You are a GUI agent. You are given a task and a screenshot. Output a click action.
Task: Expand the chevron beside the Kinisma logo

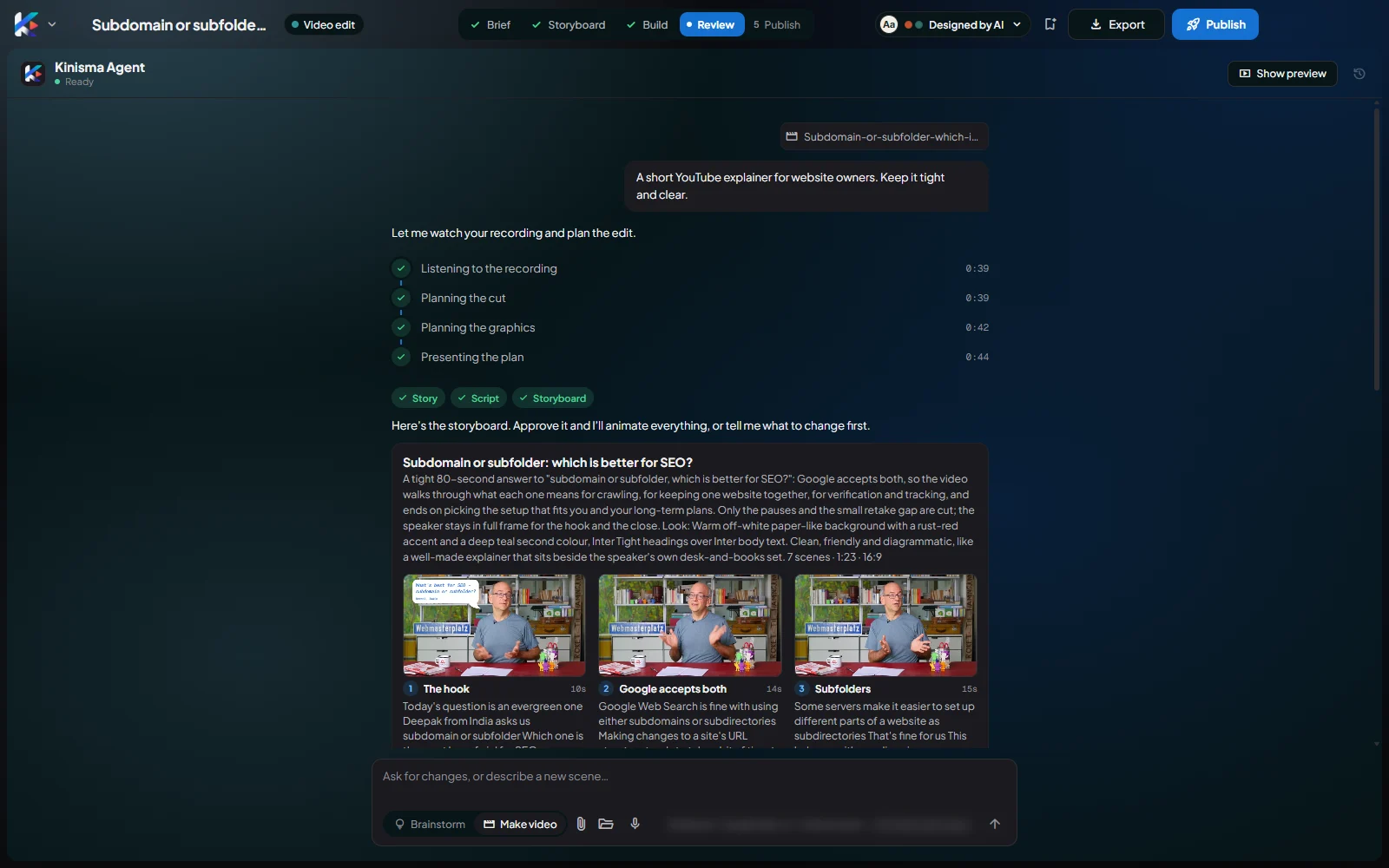click(x=52, y=24)
